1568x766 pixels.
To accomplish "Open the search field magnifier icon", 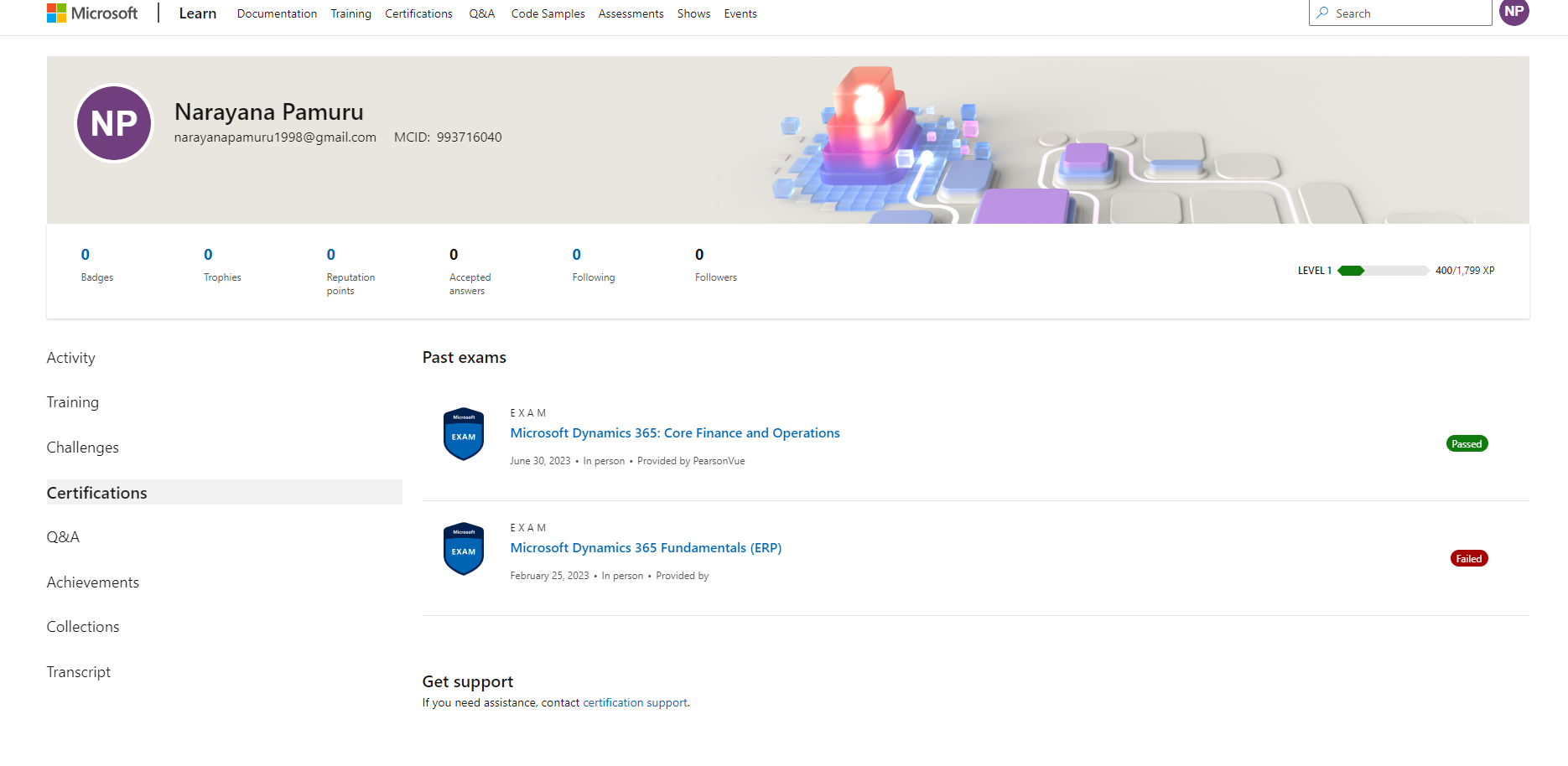I will (1322, 13).
